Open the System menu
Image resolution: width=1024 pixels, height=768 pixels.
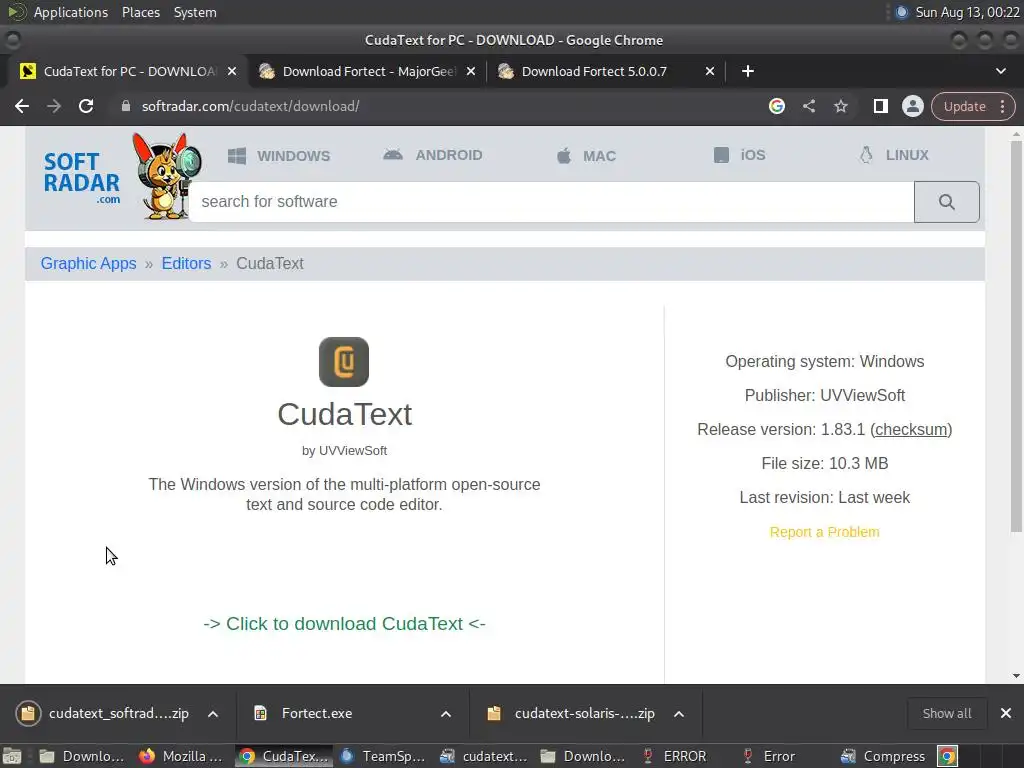click(x=195, y=12)
